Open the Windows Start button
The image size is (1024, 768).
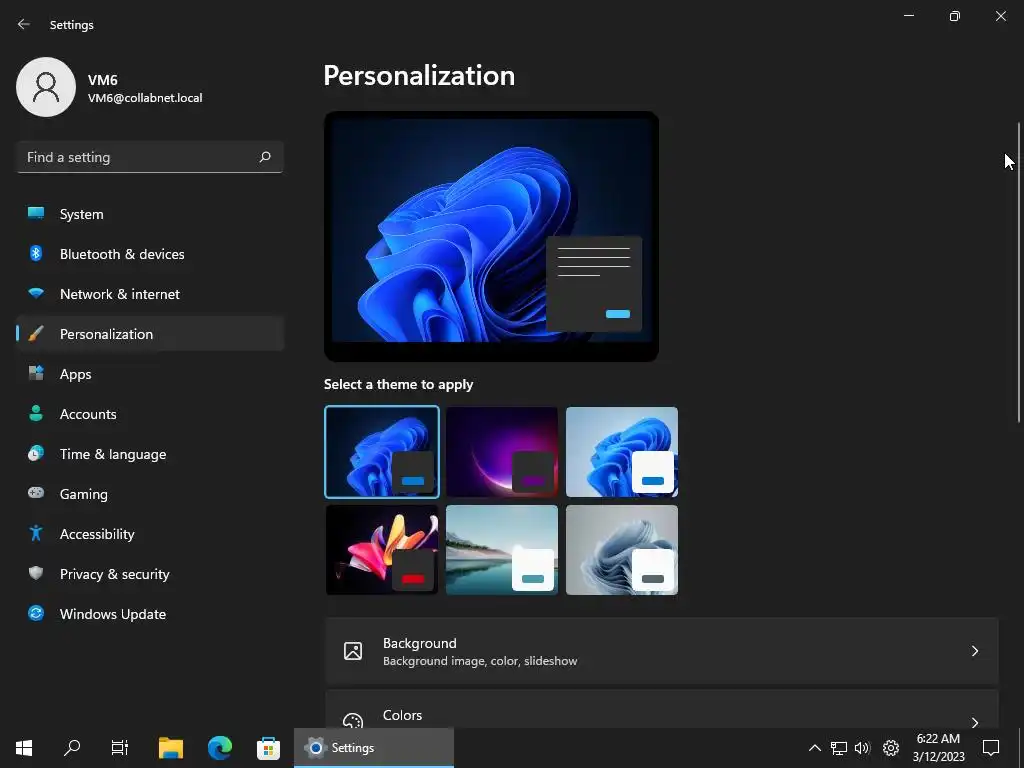click(24, 748)
